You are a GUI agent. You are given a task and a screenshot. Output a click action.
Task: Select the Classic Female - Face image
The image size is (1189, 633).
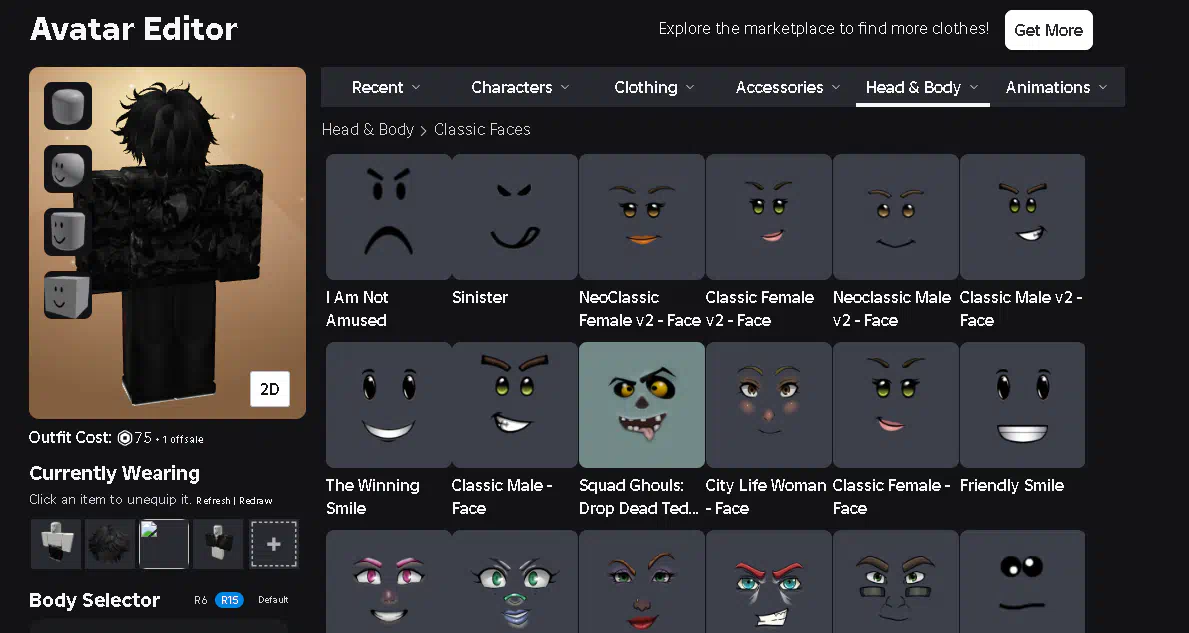point(896,405)
